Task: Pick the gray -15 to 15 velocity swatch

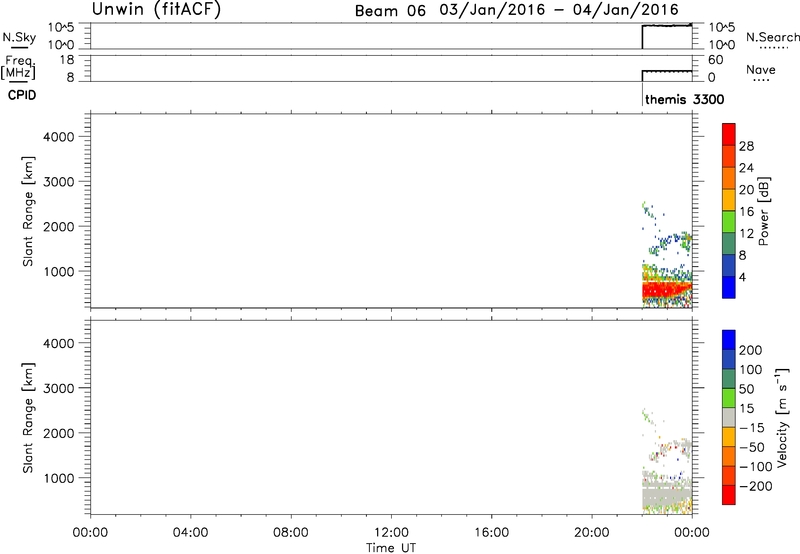Action: (729, 418)
